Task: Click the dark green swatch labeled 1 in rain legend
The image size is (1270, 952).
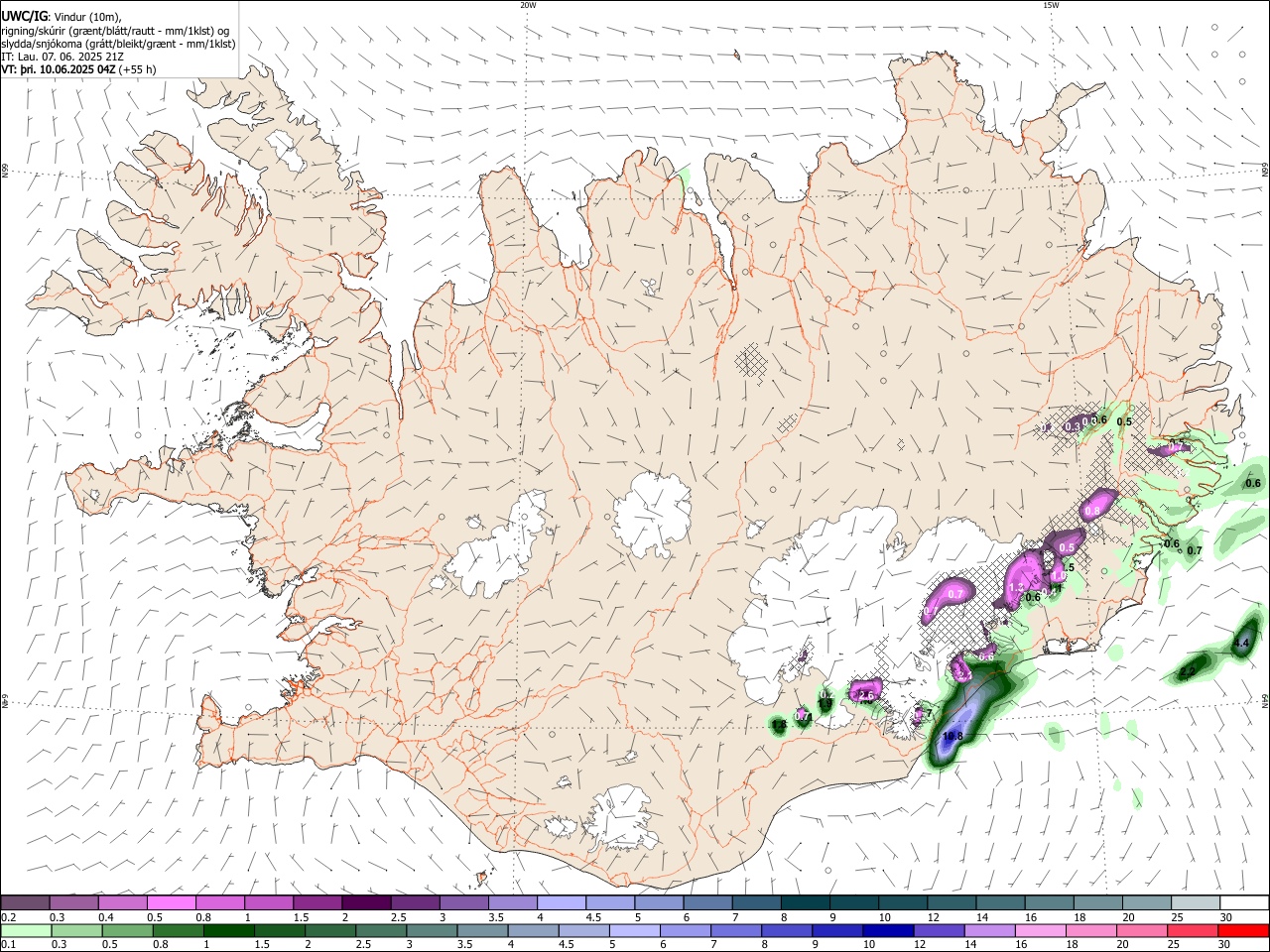Action: pos(227,931)
